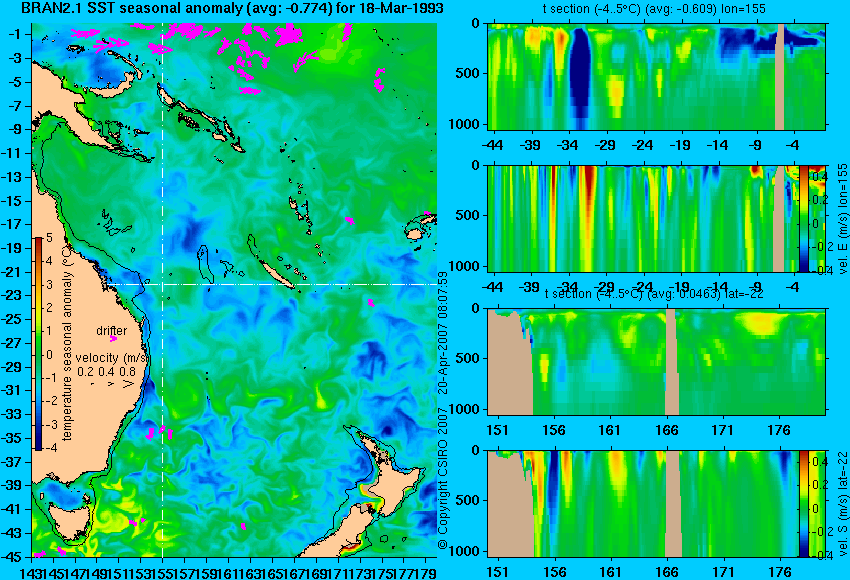Click the tan land column near -6 in the top section
The width and height of the screenshot is (850, 580).
point(780,76)
